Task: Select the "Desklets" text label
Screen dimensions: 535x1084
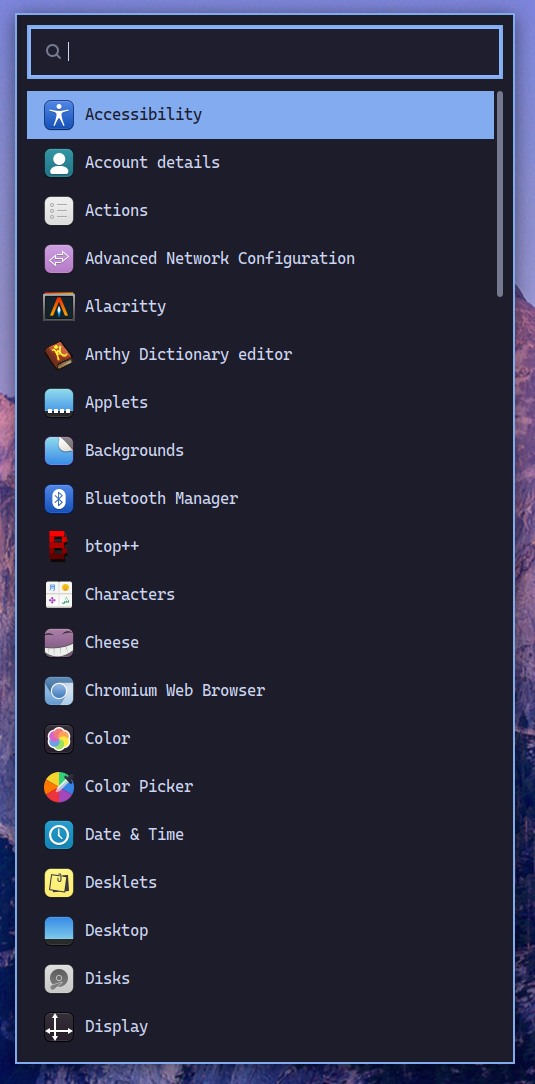Action: pyautogui.click(x=121, y=883)
